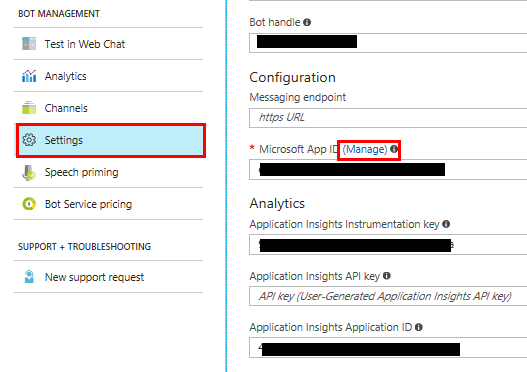The width and height of the screenshot is (527, 372).
Task: Click info icon beside Bot handle
Action: (x=307, y=22)
